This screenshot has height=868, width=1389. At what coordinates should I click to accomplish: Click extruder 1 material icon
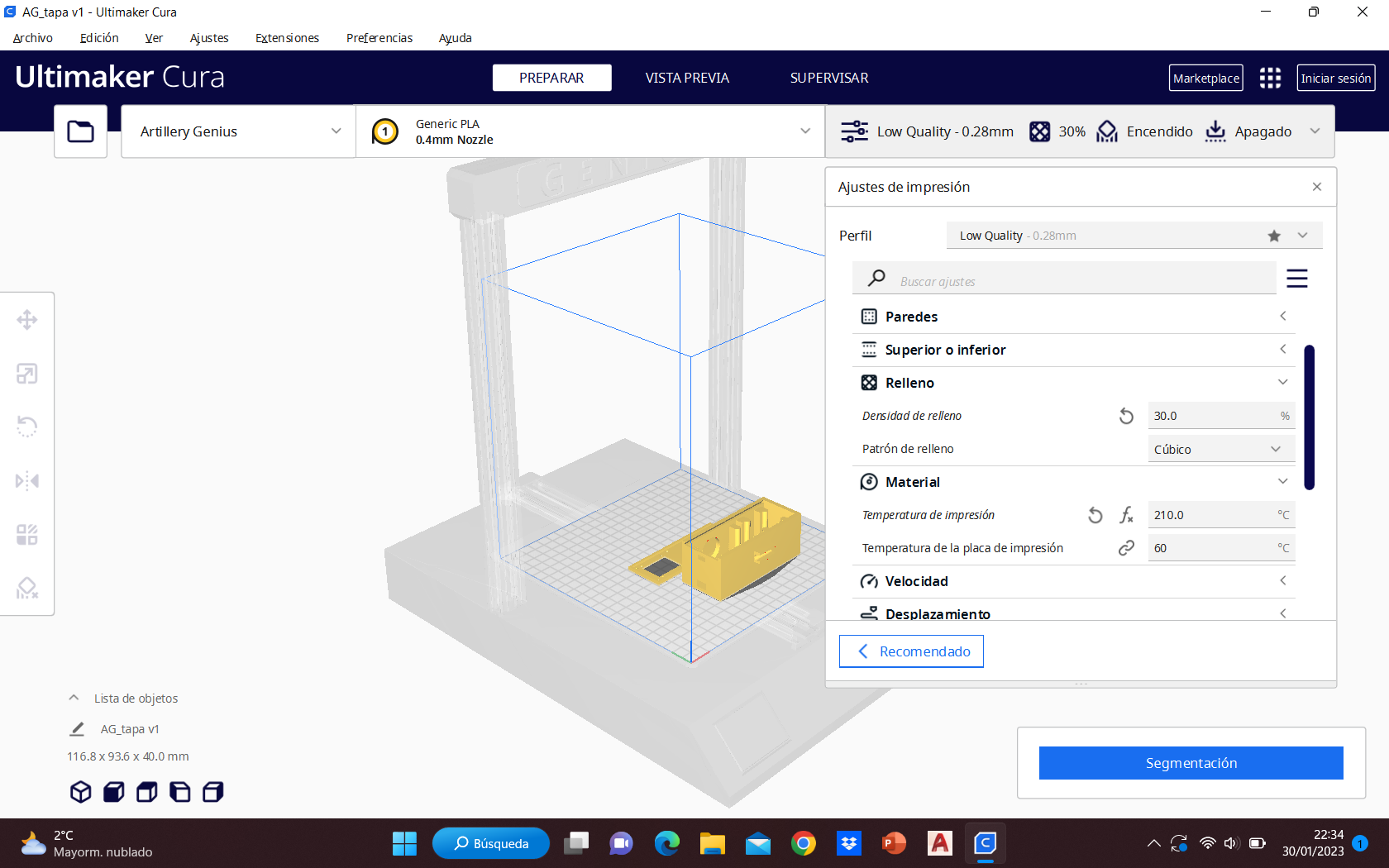click(385, 131)
